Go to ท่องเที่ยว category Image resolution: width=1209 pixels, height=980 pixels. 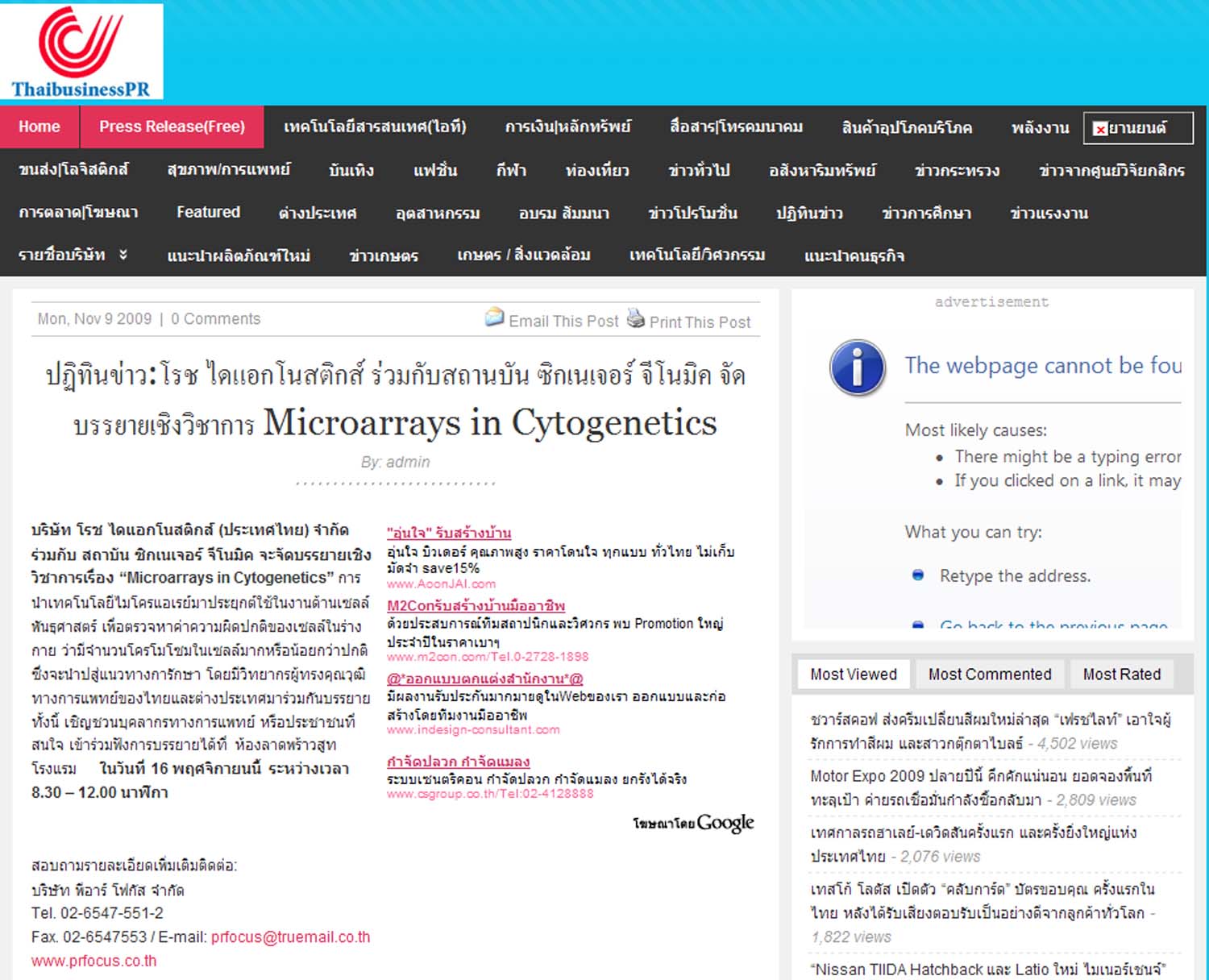tap(597, 170)
